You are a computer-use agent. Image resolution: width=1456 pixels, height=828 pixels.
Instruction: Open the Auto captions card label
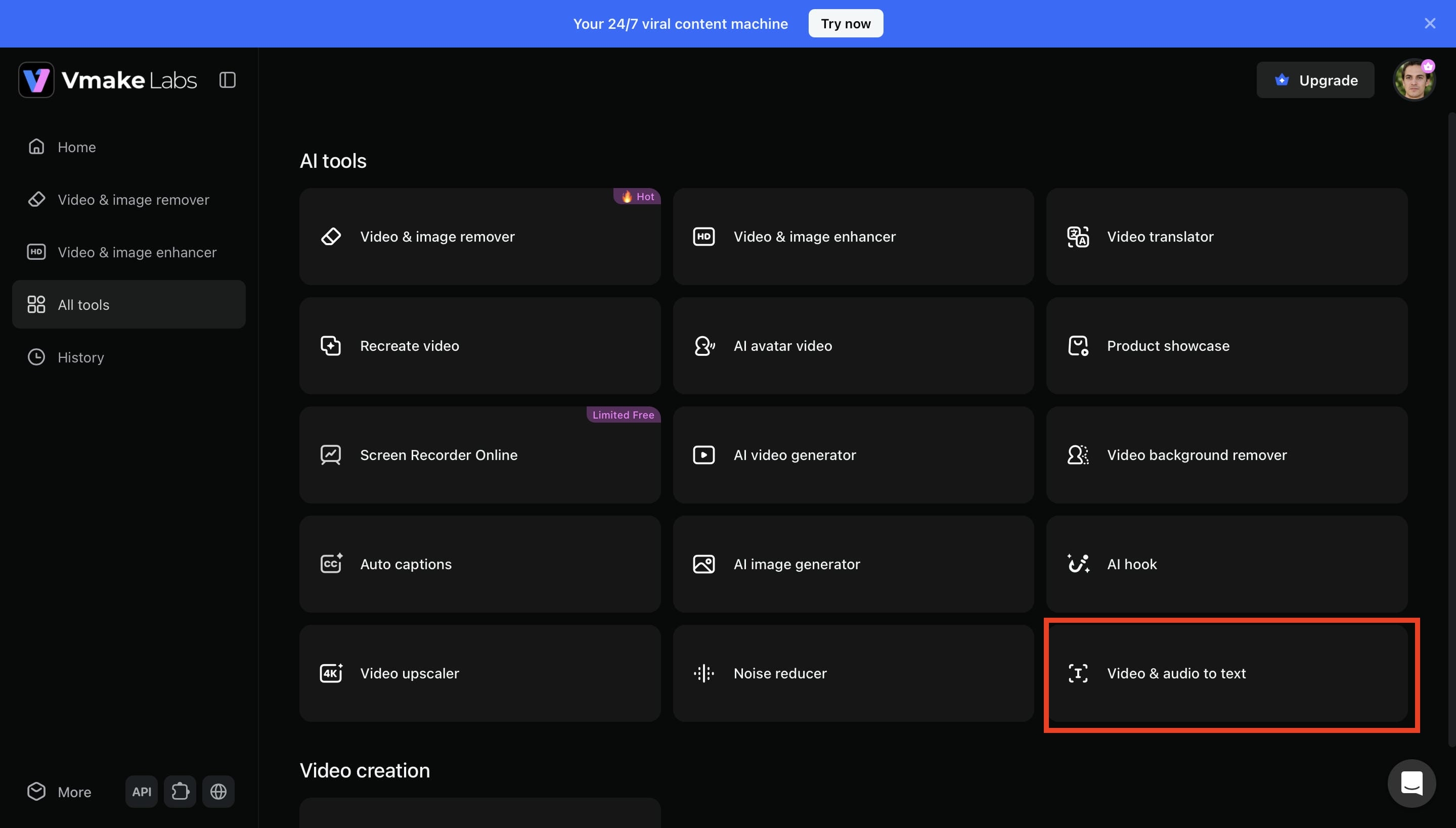[406, 564]
